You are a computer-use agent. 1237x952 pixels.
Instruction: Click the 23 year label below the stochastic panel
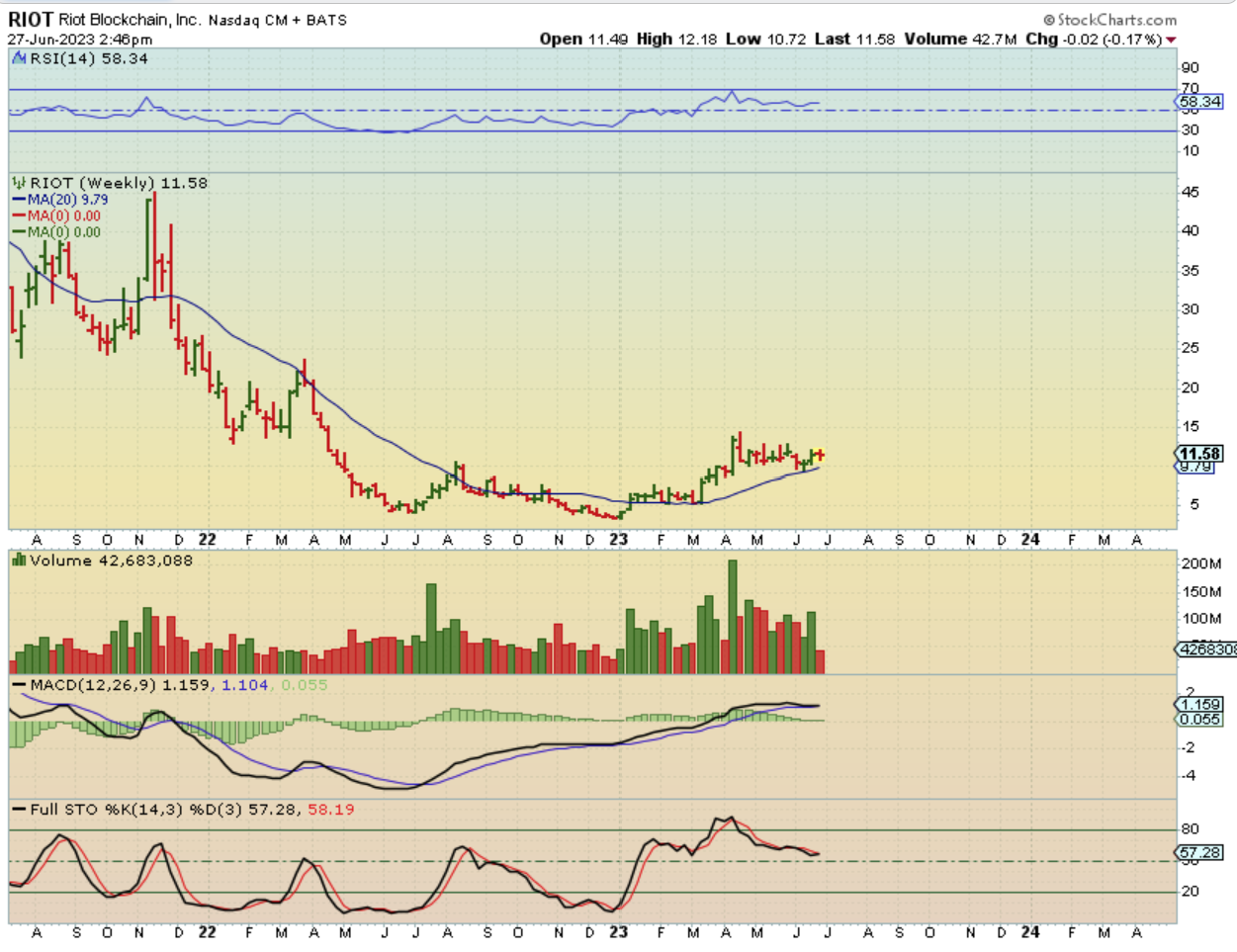(x=618, y=931)
